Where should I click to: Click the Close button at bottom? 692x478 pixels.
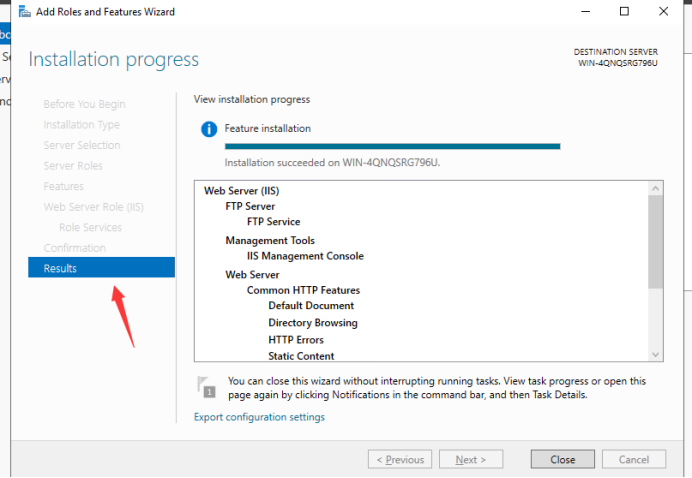pyautogui.click(x=562, y=459)
